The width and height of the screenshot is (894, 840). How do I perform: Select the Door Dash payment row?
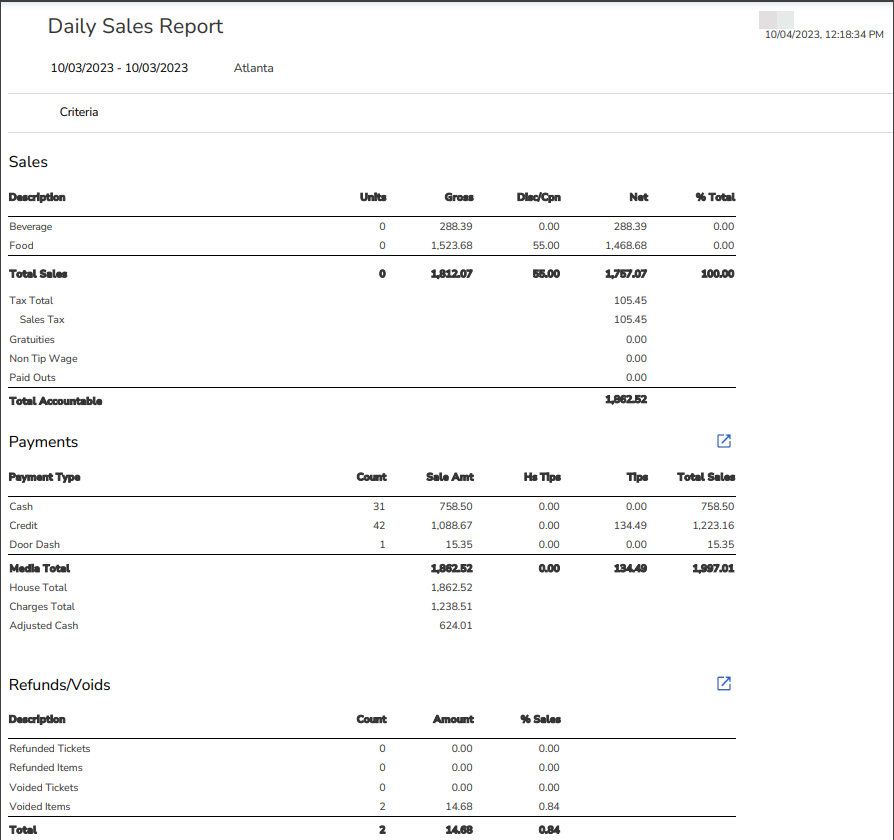[x=34, y=545]
